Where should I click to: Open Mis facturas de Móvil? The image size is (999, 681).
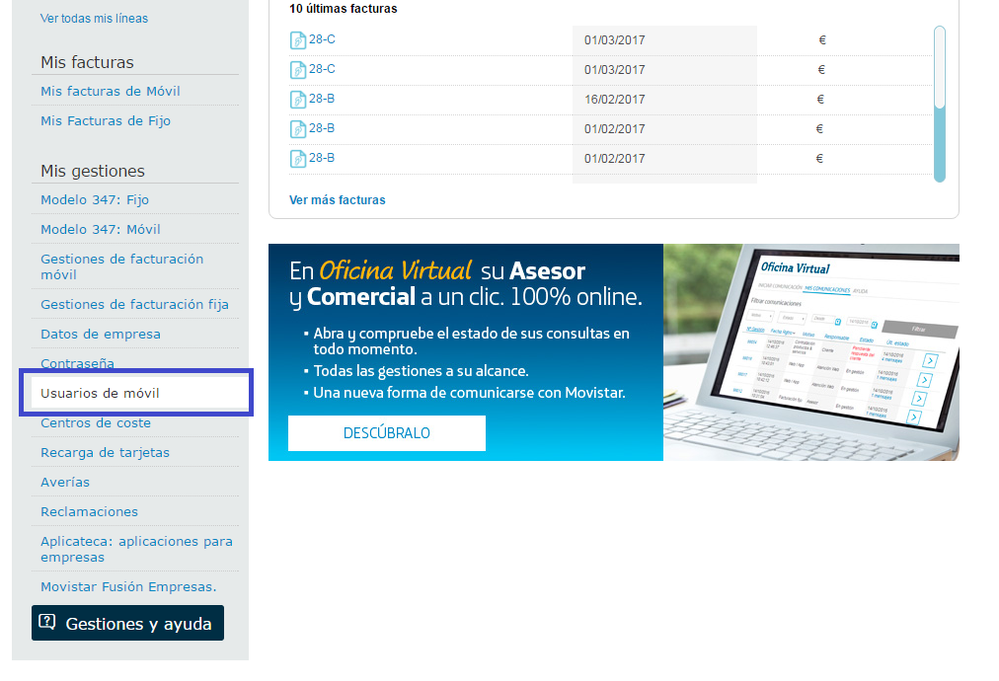110,91
